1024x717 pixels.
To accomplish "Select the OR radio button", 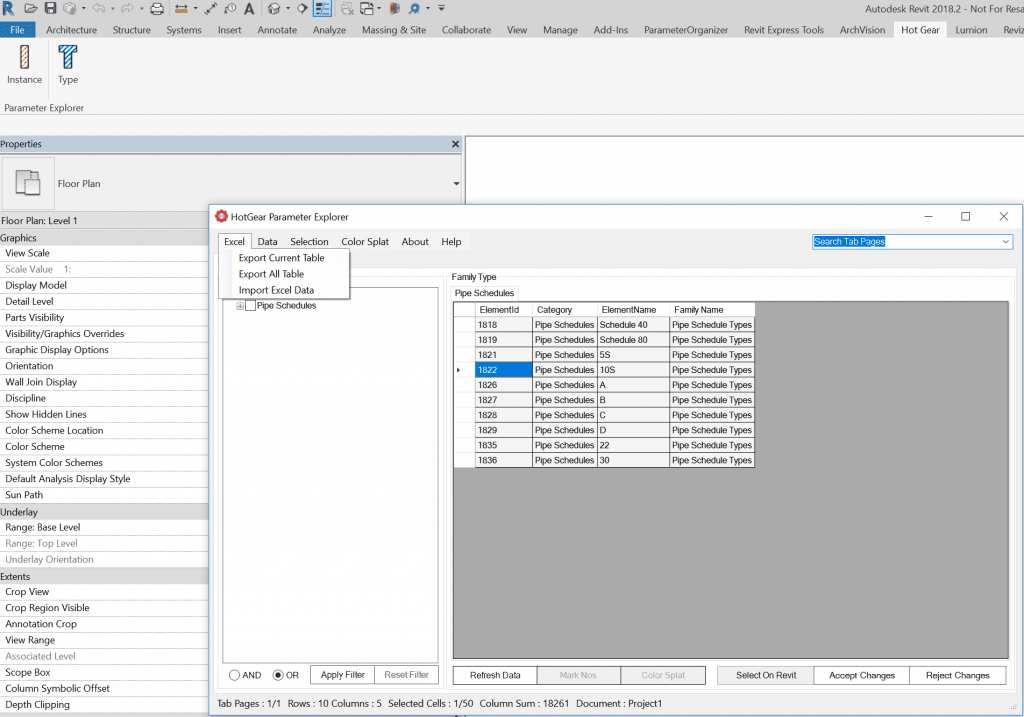I will [x=279, y=675].
